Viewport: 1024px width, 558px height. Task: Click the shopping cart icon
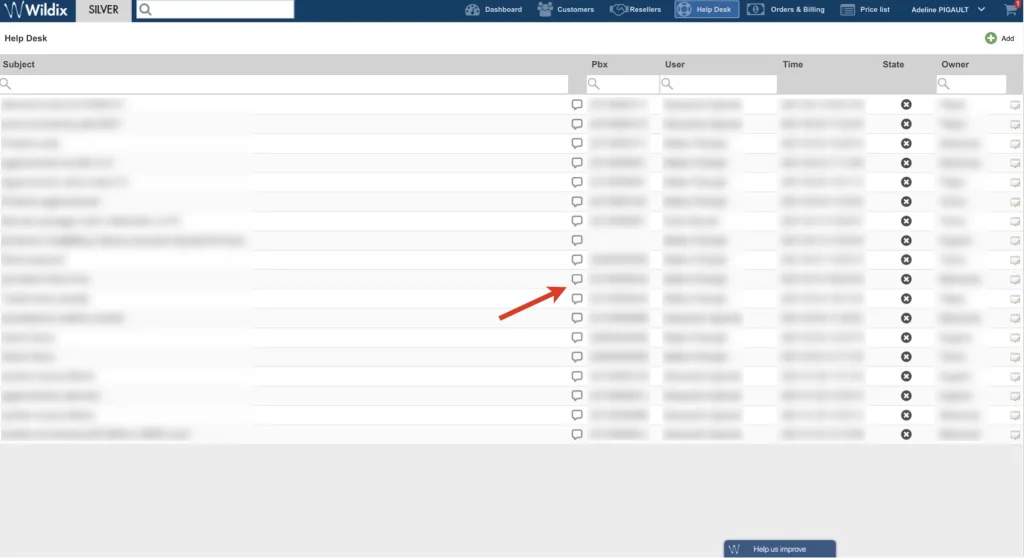coord(1011,10)
